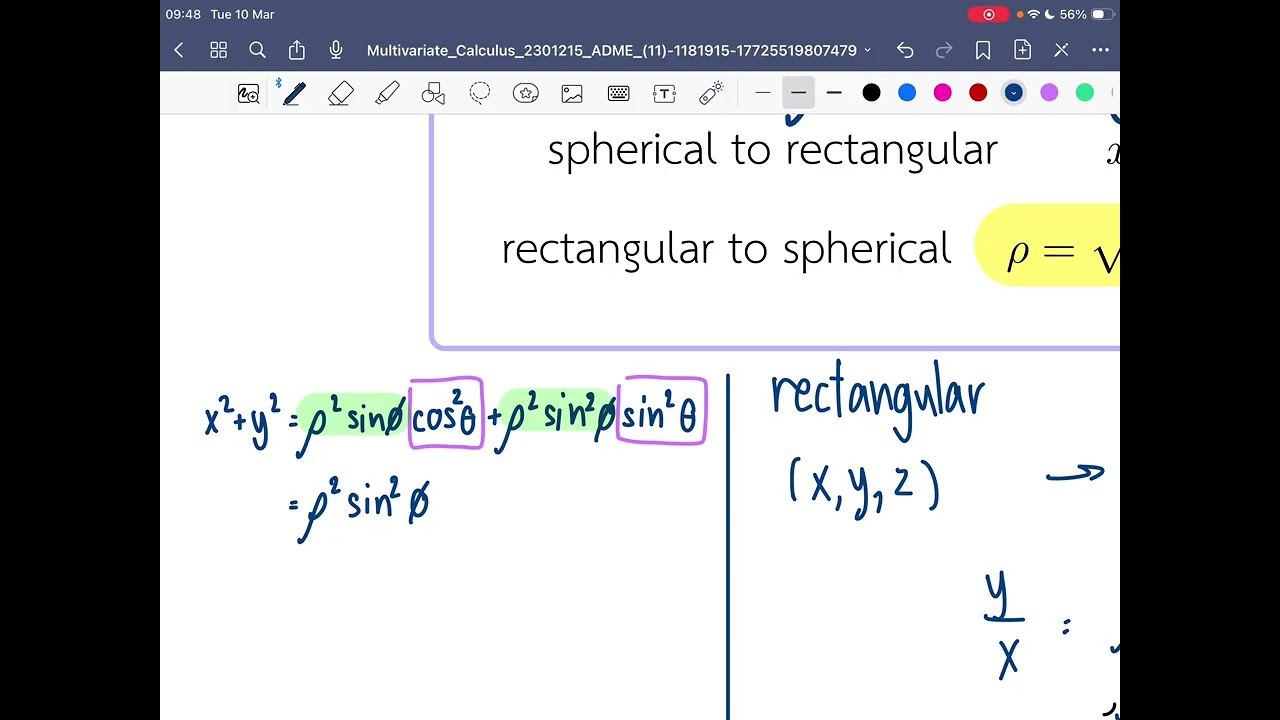Add a new page
Screen dimensions: 1280x720
(1022, 50)
